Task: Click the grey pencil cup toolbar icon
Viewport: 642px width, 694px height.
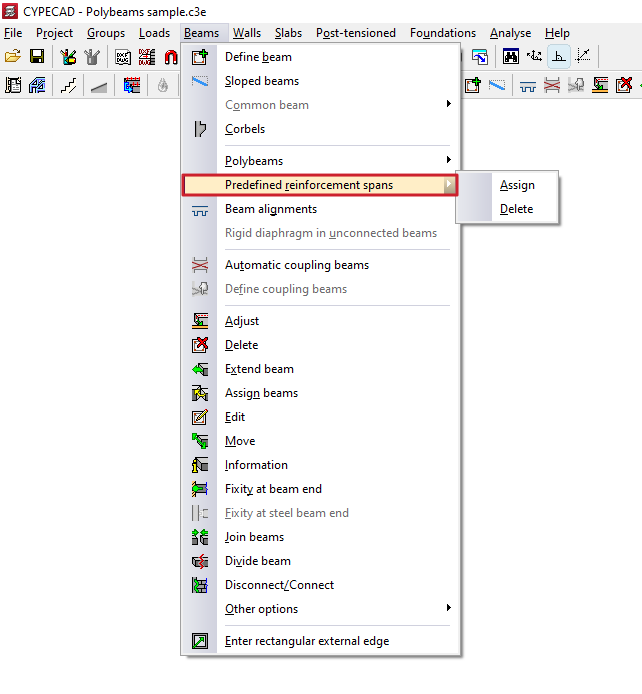Action: pyautogui.click(x=92, y=57)
